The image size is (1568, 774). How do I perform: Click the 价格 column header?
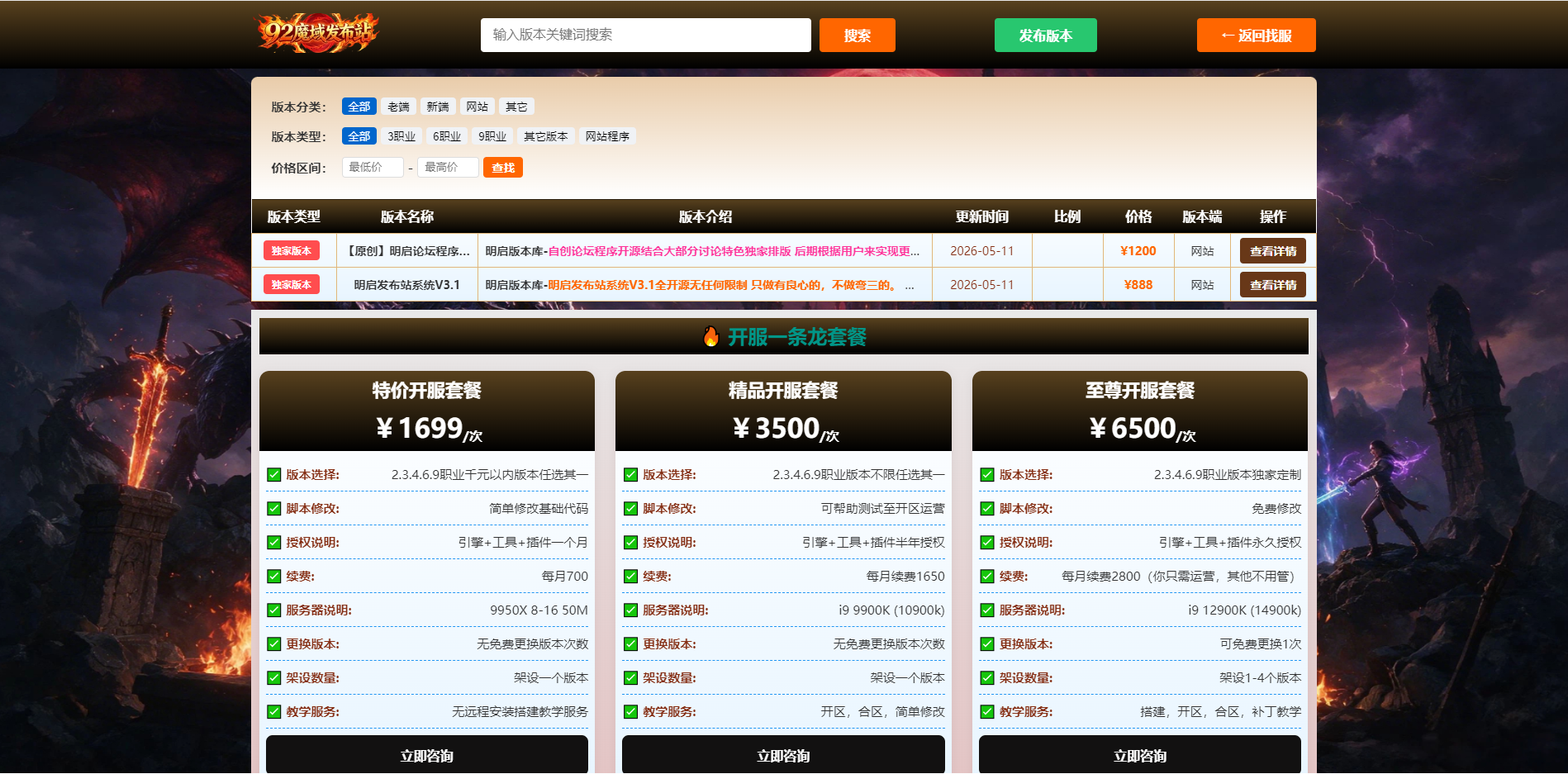coord(1138,216)
